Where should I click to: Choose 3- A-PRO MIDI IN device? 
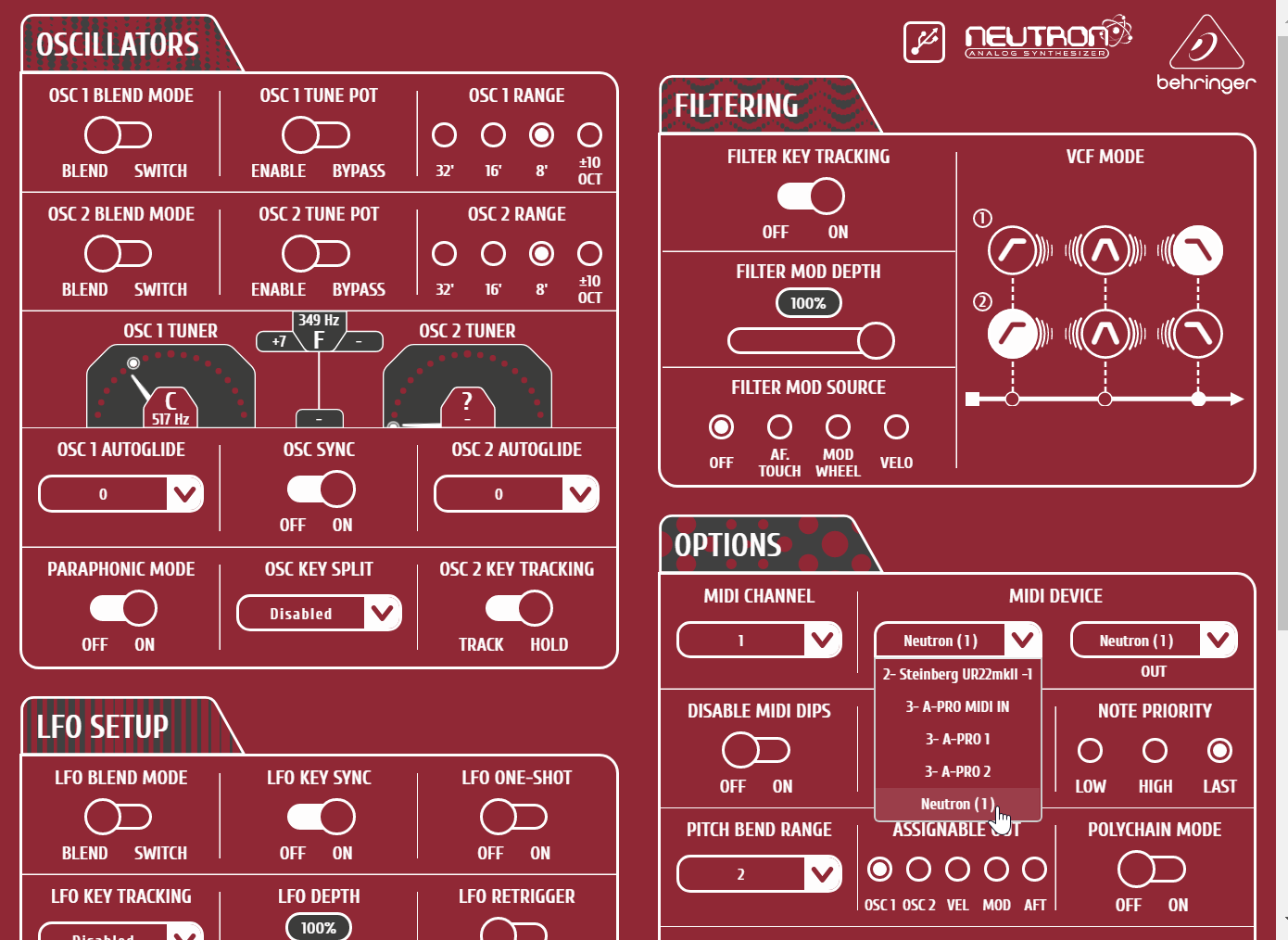tap(958, 706)
